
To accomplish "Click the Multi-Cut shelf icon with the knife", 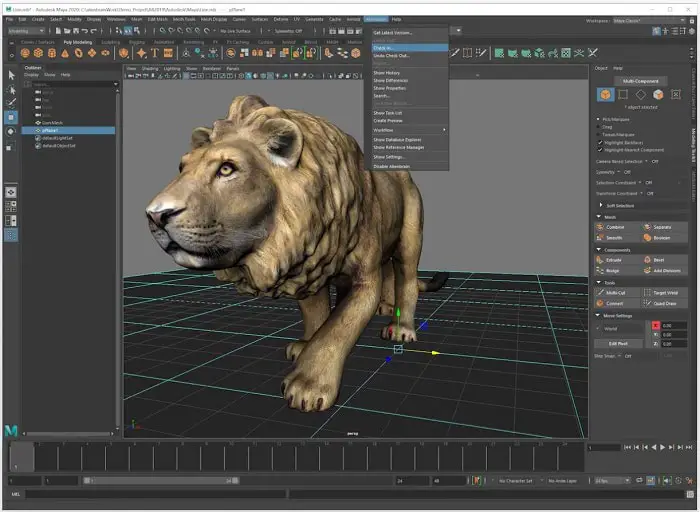I will pyautogui.click(x=455, y=53).
